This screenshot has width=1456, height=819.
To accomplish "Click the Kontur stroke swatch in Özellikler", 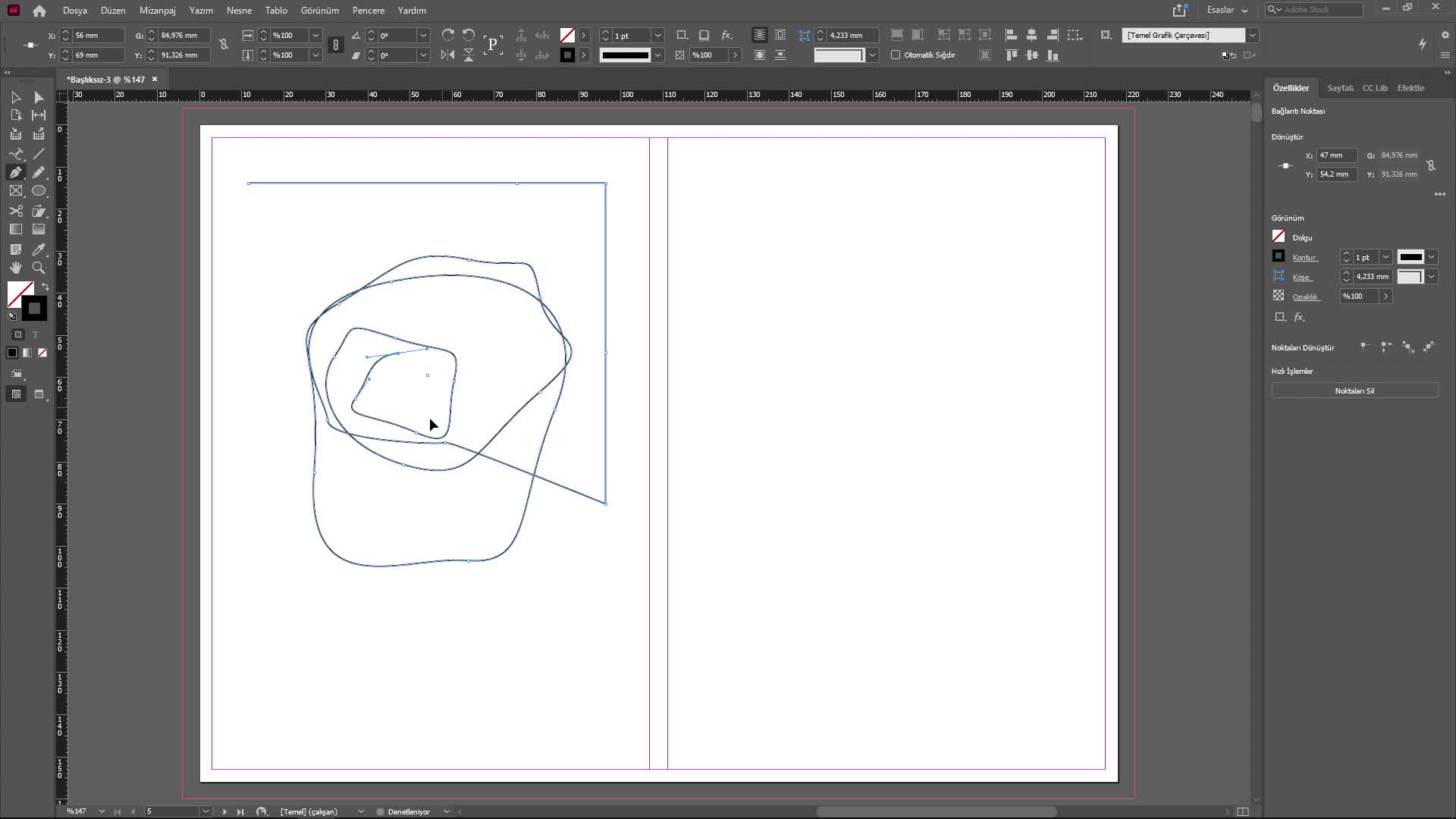I will click(1279, 256).
